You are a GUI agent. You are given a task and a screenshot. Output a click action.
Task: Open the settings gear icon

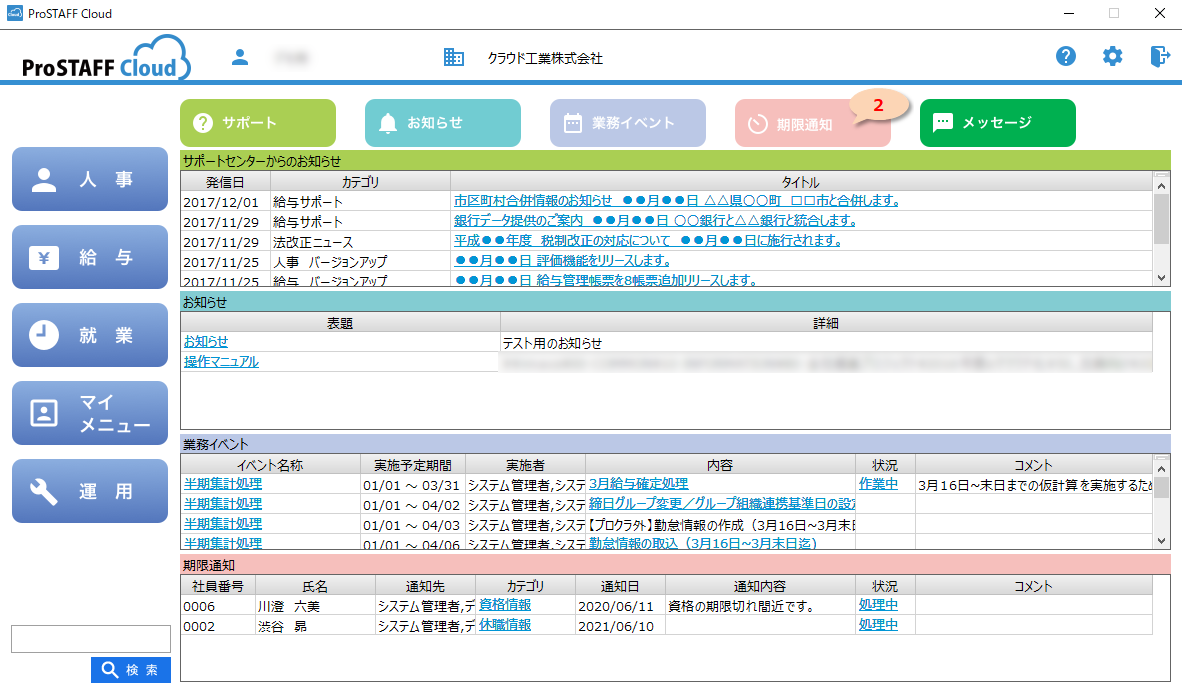(x=1112, y=56)
